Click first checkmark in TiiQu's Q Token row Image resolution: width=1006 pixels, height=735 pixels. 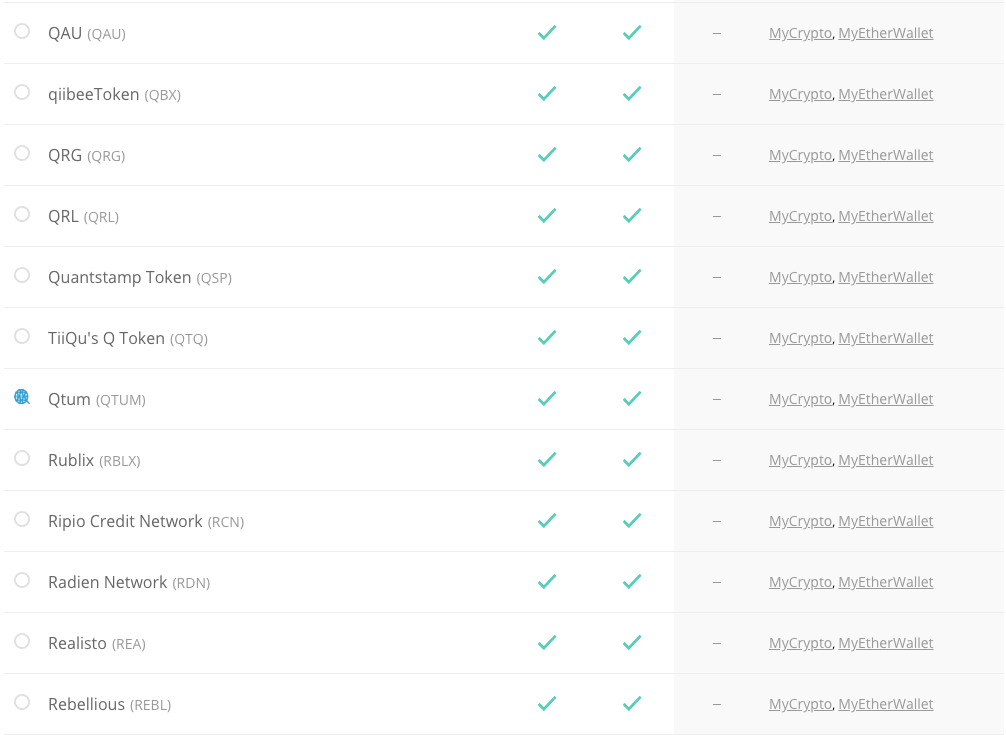coord(547,337)
